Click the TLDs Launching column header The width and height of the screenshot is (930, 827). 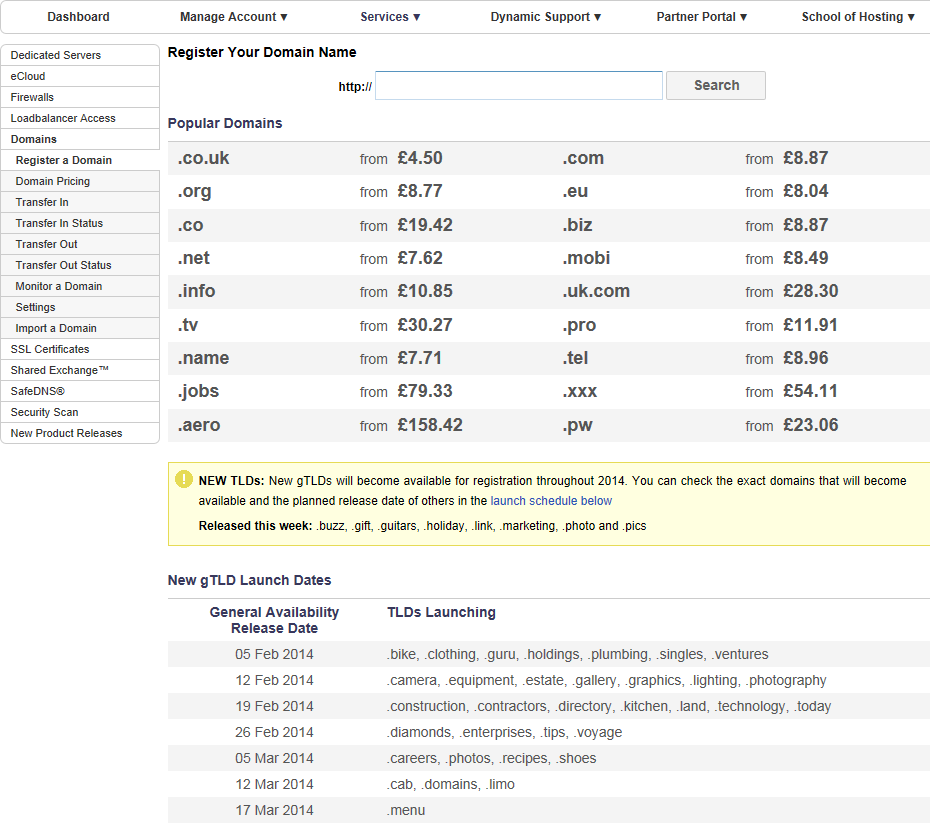pos(441,612)
